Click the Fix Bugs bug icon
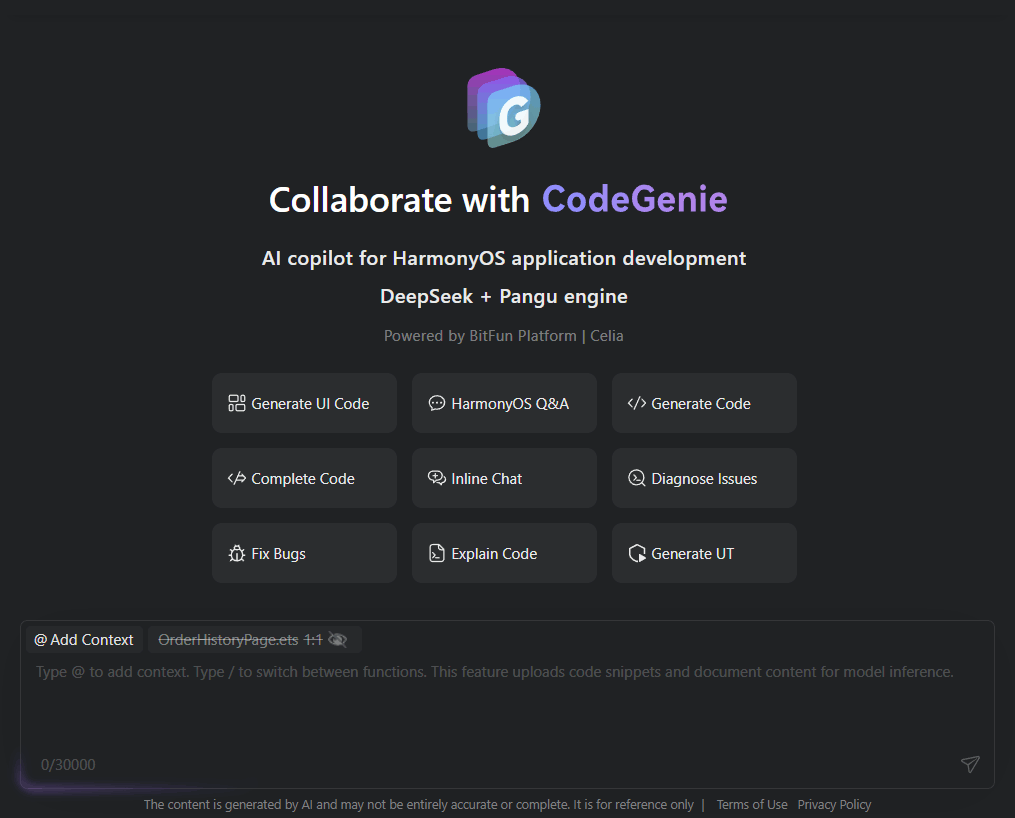 click(236, 553)
